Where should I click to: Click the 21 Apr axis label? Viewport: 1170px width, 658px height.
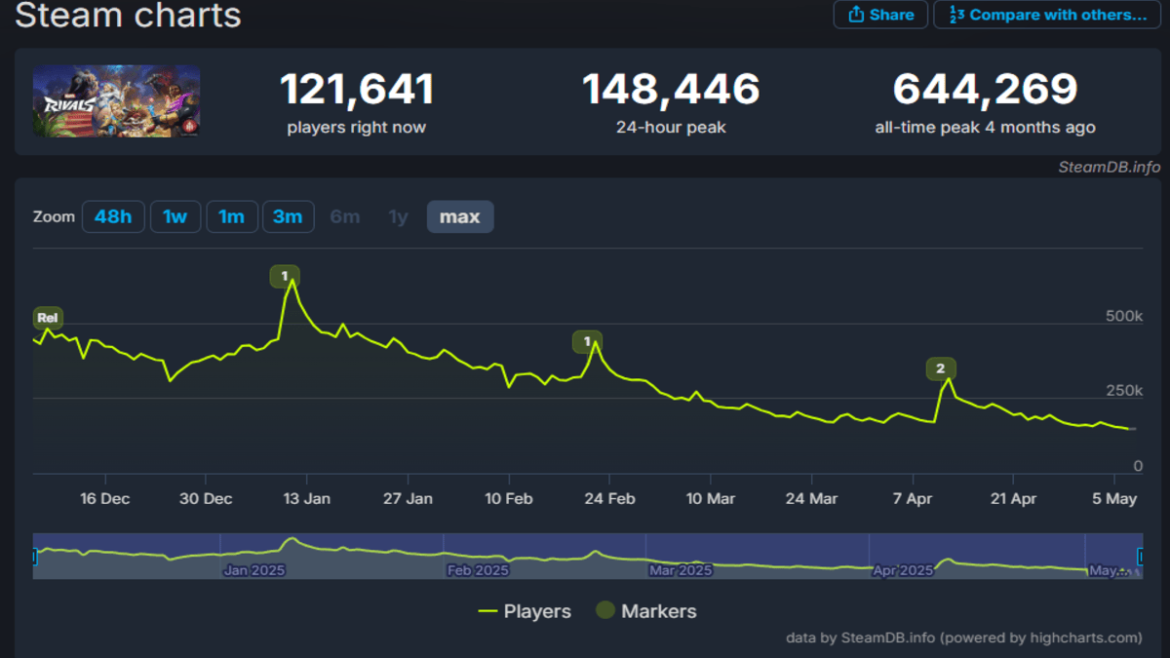(1013, 498)
